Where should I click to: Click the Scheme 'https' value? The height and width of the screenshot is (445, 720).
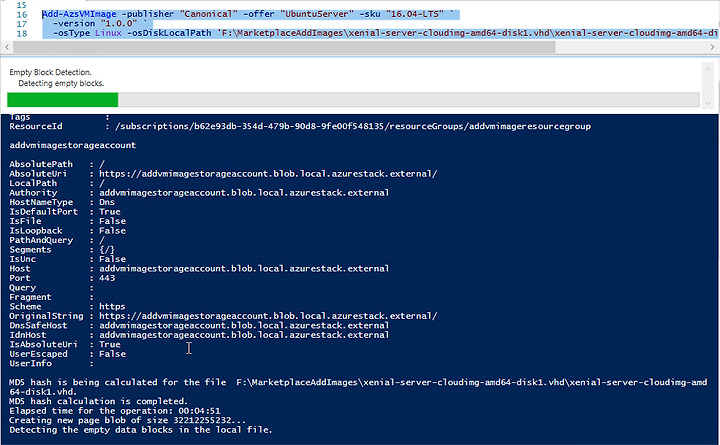click(112, 307)
